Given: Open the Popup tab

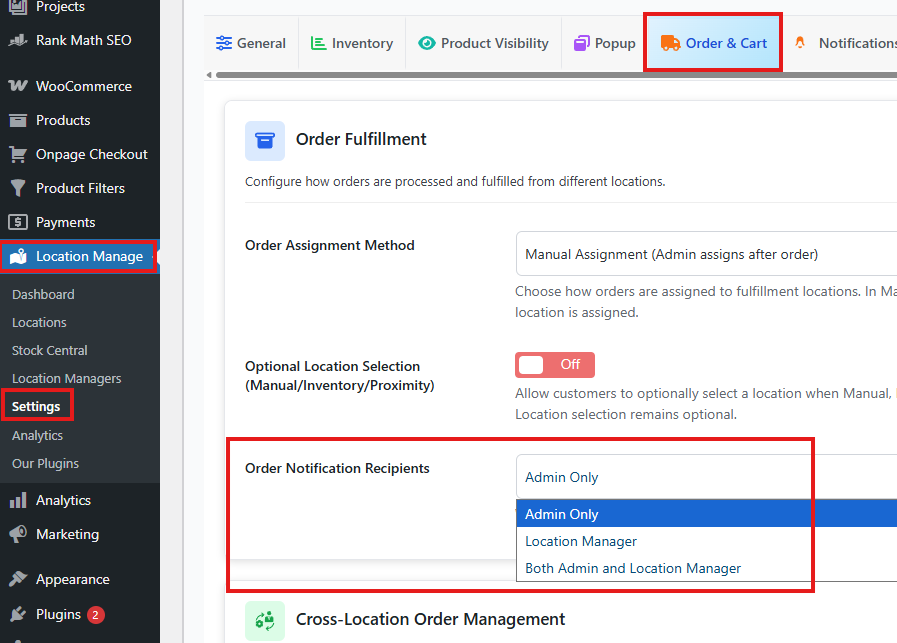Looking at the screenshot, I should (605, 43).
